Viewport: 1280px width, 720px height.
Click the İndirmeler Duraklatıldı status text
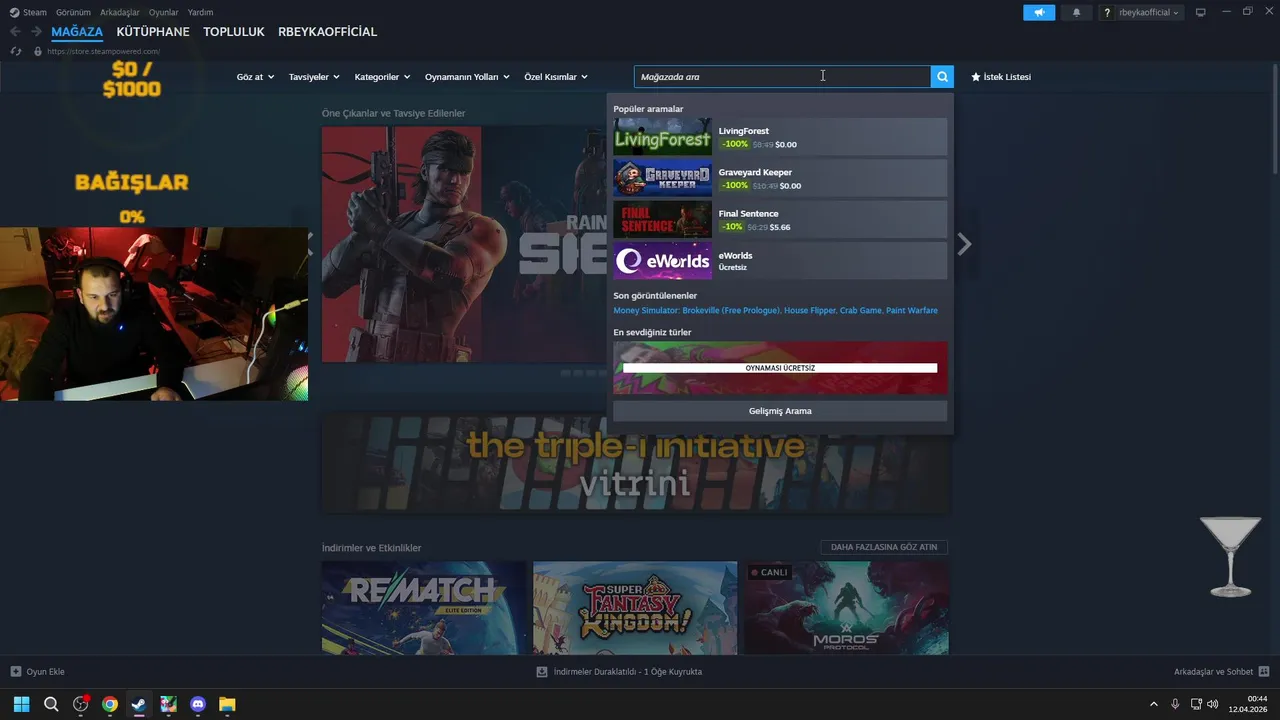coord(628,672)
